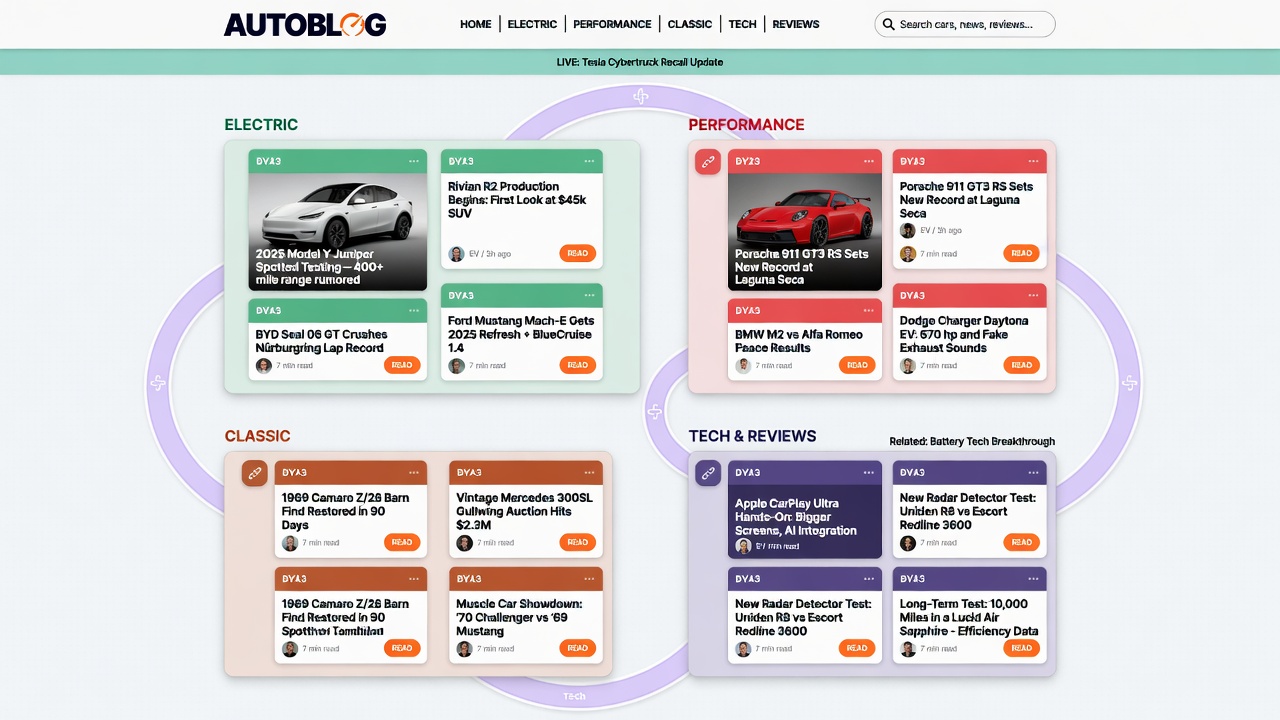Viewport: 1280px width, 720px height.
Task: Open TECH in top navigation
Action: [x=742, y=24]
